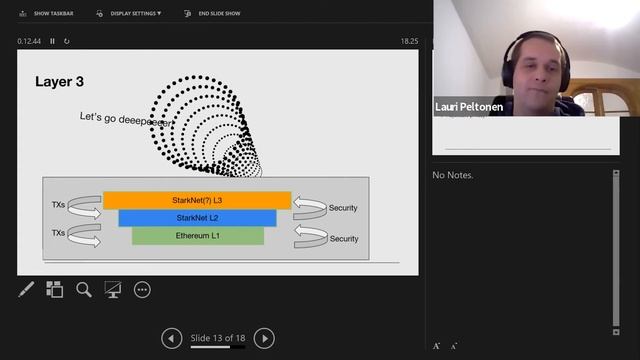Open the see all slides grid
Viewport: 640px width, 360px height.
tap(54, 290)
